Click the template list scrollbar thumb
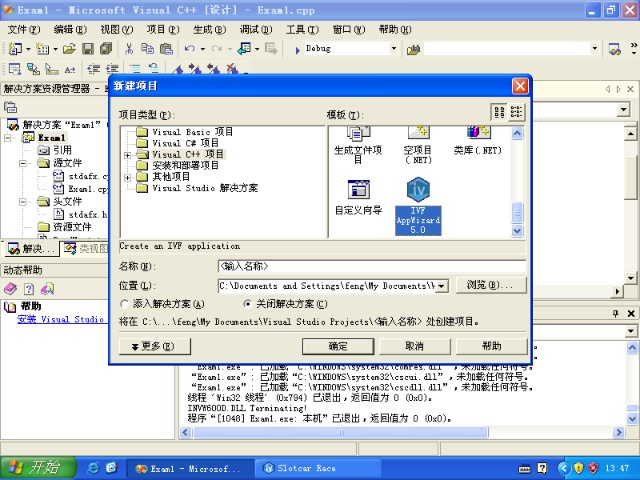This screenshot has height=480, width=640. [517, 213]
